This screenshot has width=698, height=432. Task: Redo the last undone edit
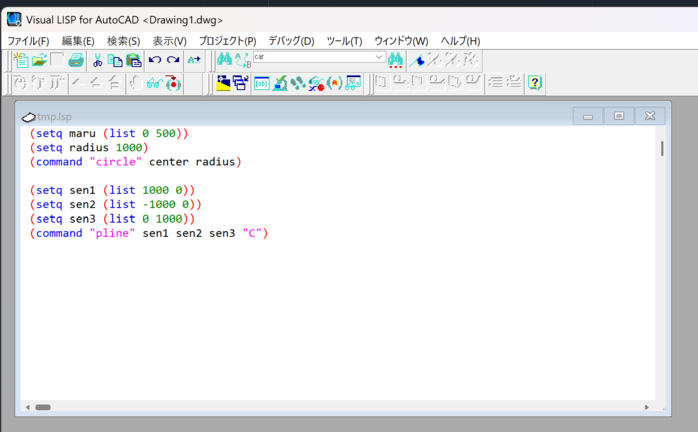coord(173,61)
